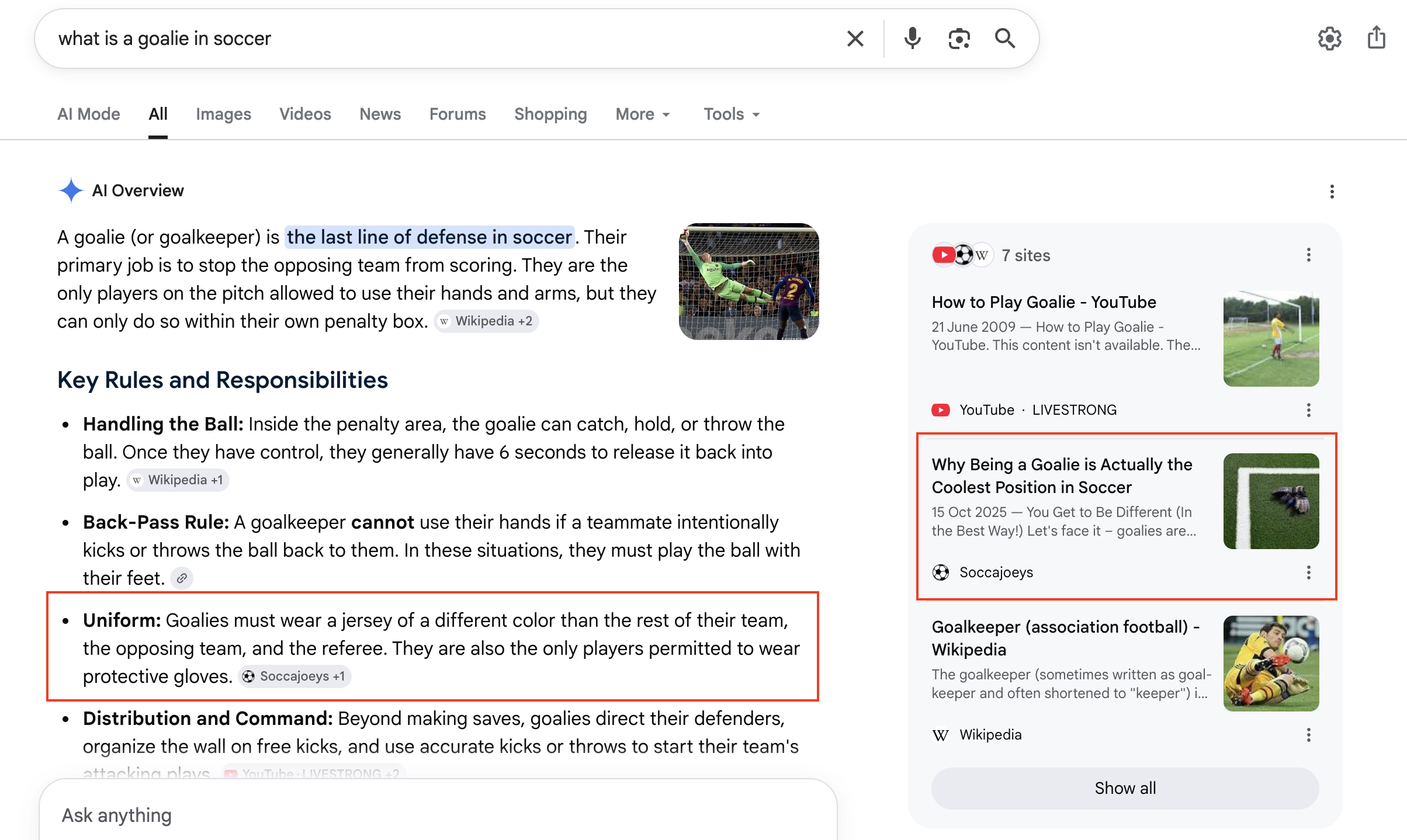Image resolution: width=1407 pixels, height=840 pixels.
Task: Go to the Videos tab
Action: point(305,114)
